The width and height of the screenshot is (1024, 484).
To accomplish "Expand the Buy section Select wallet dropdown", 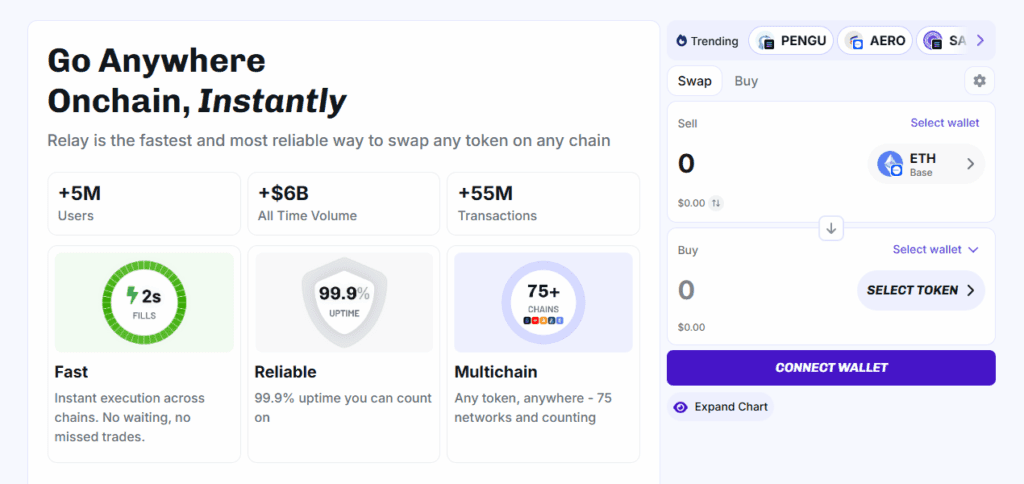I will 935,249.
